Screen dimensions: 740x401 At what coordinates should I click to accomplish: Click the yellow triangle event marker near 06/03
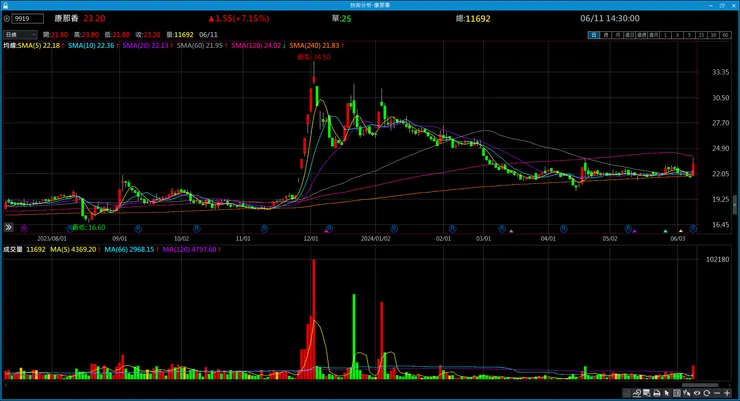[681, 231]
